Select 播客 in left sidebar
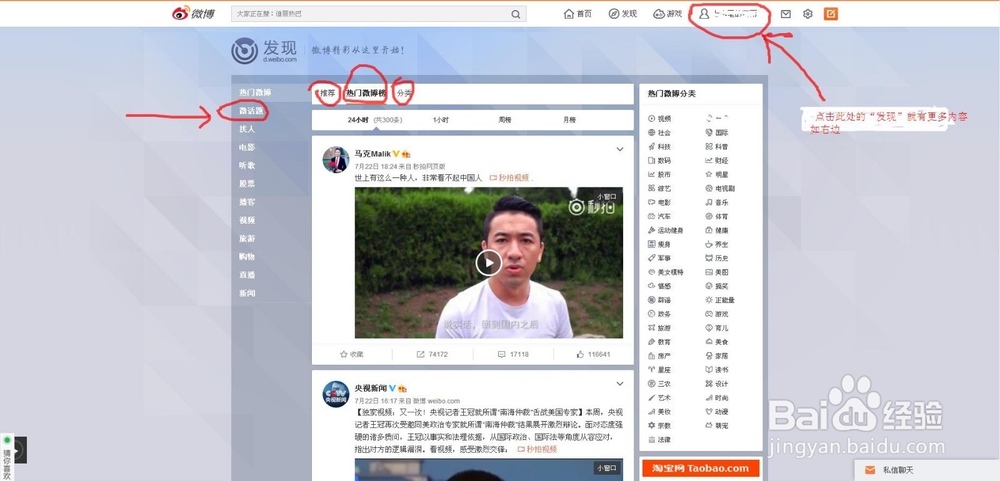Screen dimensions: 1000x481 click(x=247, y=202)
